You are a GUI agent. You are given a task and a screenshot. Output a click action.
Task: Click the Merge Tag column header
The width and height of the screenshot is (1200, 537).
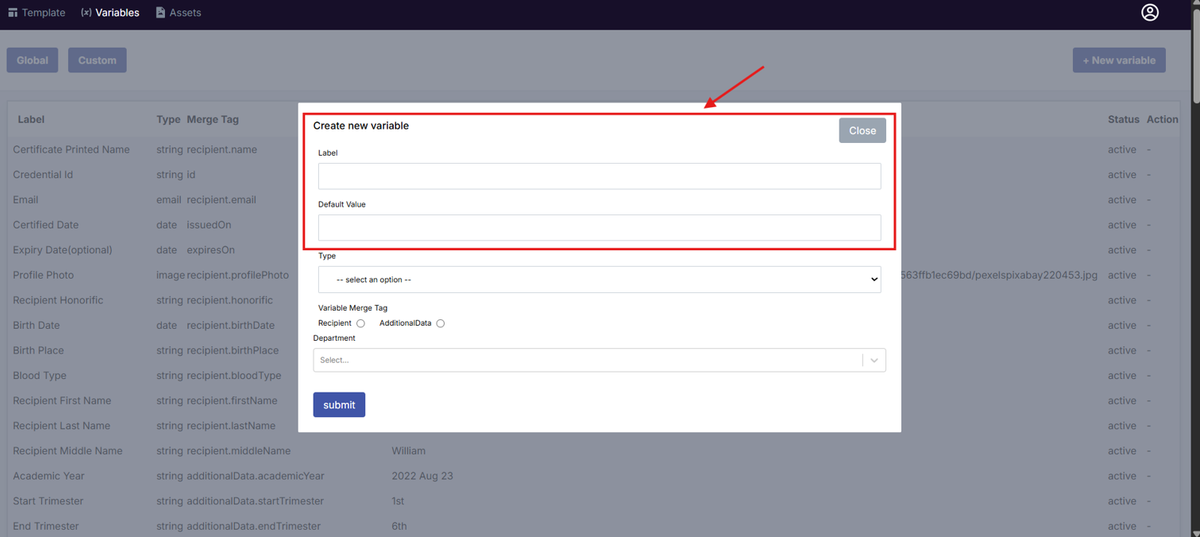click(x=212, y=119)
